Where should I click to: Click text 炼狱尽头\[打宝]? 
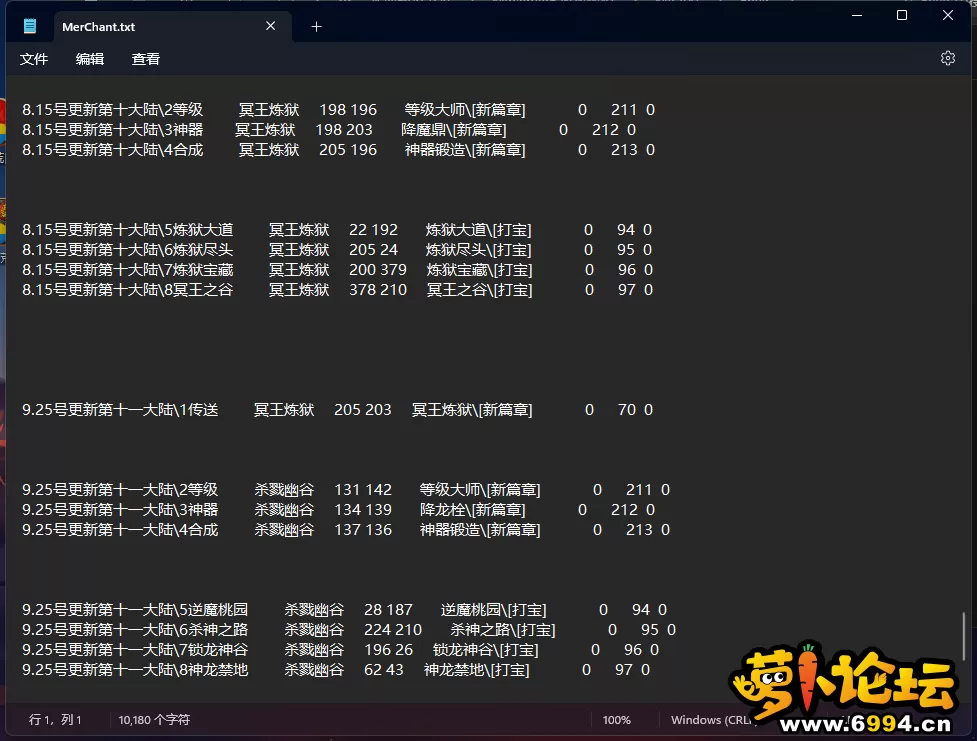click(x=479, y=250)
